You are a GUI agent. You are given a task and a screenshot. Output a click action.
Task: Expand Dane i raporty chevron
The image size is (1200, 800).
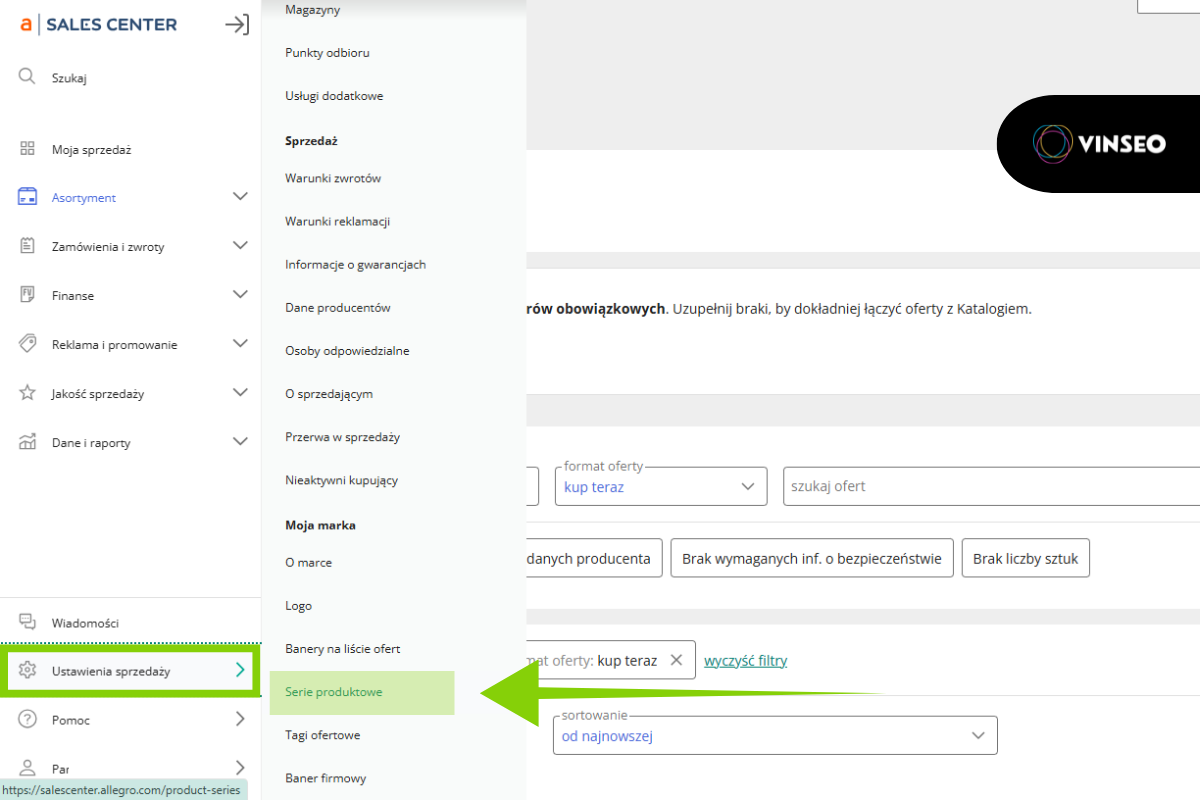(x=240, y=442)
